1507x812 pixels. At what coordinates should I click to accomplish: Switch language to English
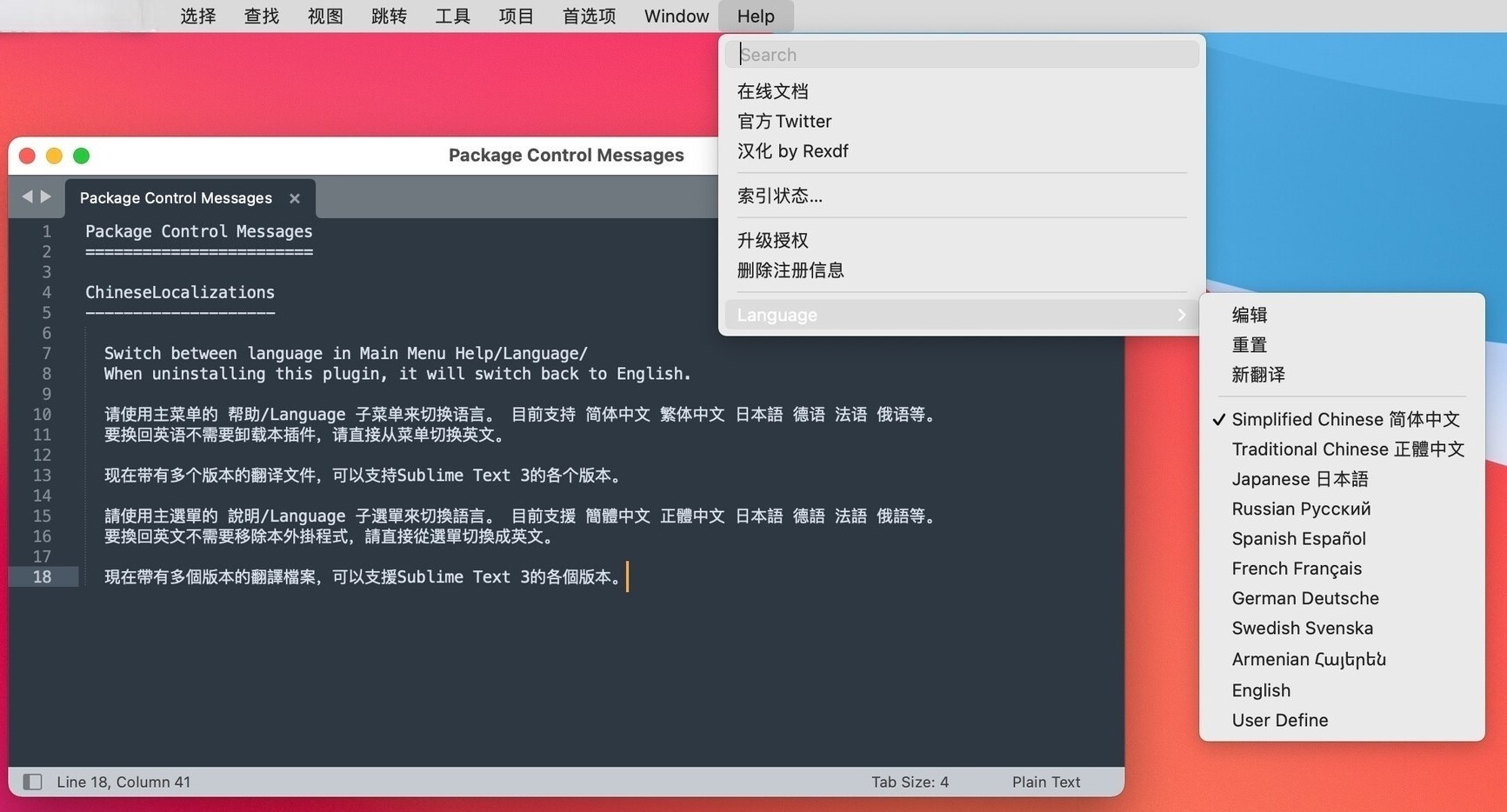coord(1342,690)
